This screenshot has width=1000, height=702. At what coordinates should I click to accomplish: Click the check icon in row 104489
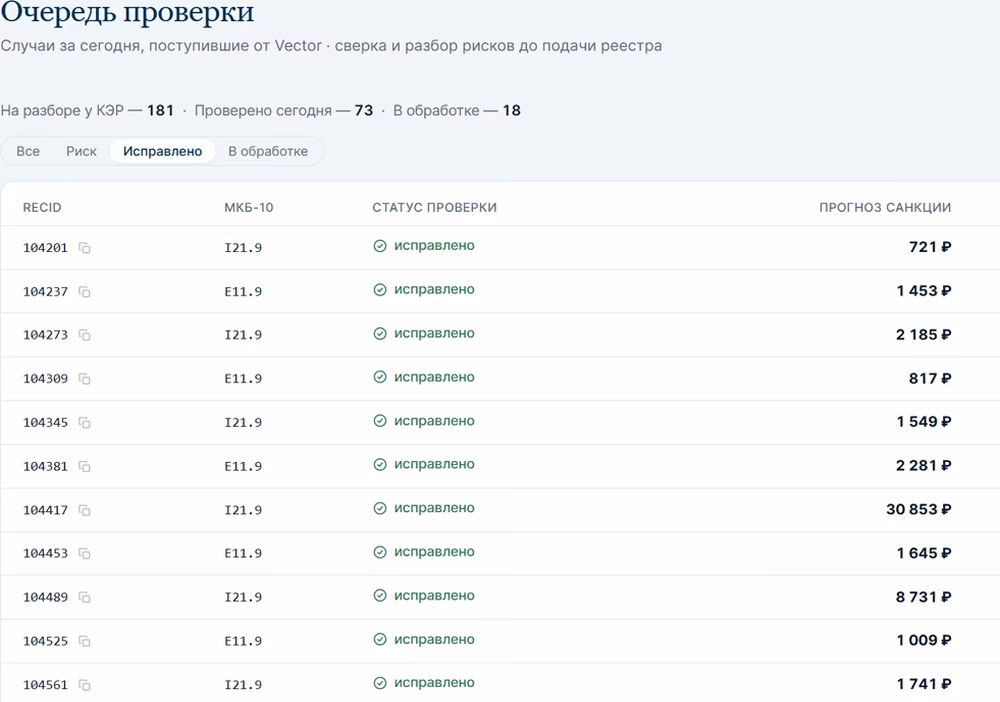tap(380, 596)
